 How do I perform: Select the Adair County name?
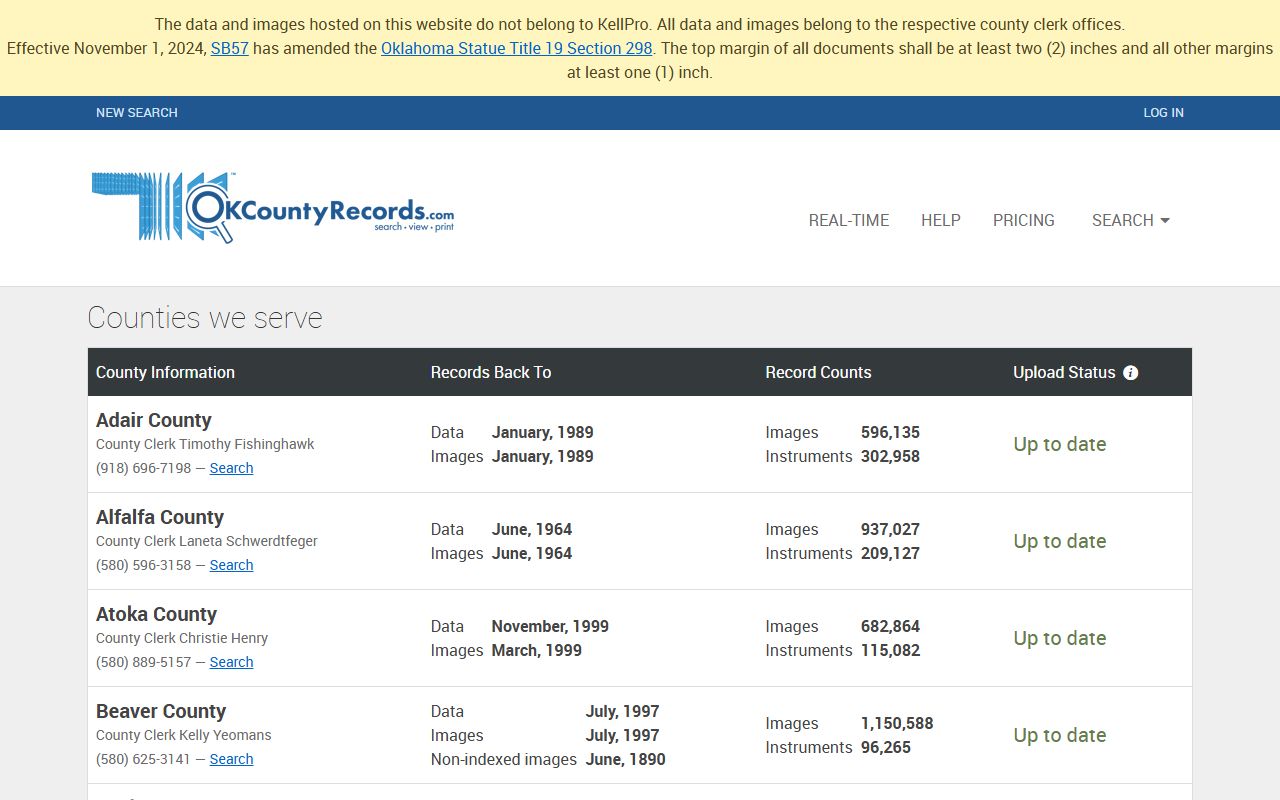(x=154, y=420)
